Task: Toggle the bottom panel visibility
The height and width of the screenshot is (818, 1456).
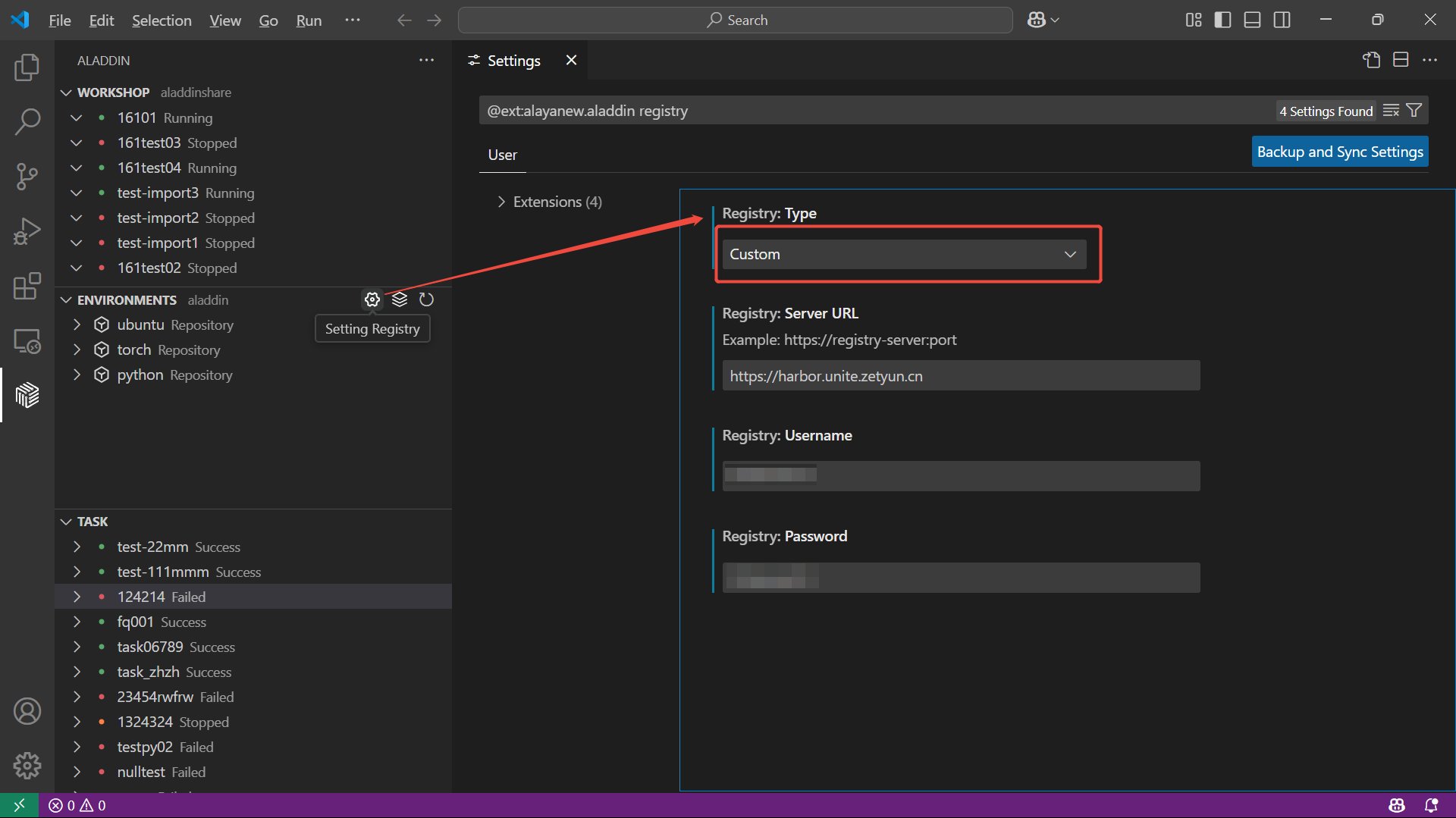Action: pyautogui.click(x=1251, y=20)
